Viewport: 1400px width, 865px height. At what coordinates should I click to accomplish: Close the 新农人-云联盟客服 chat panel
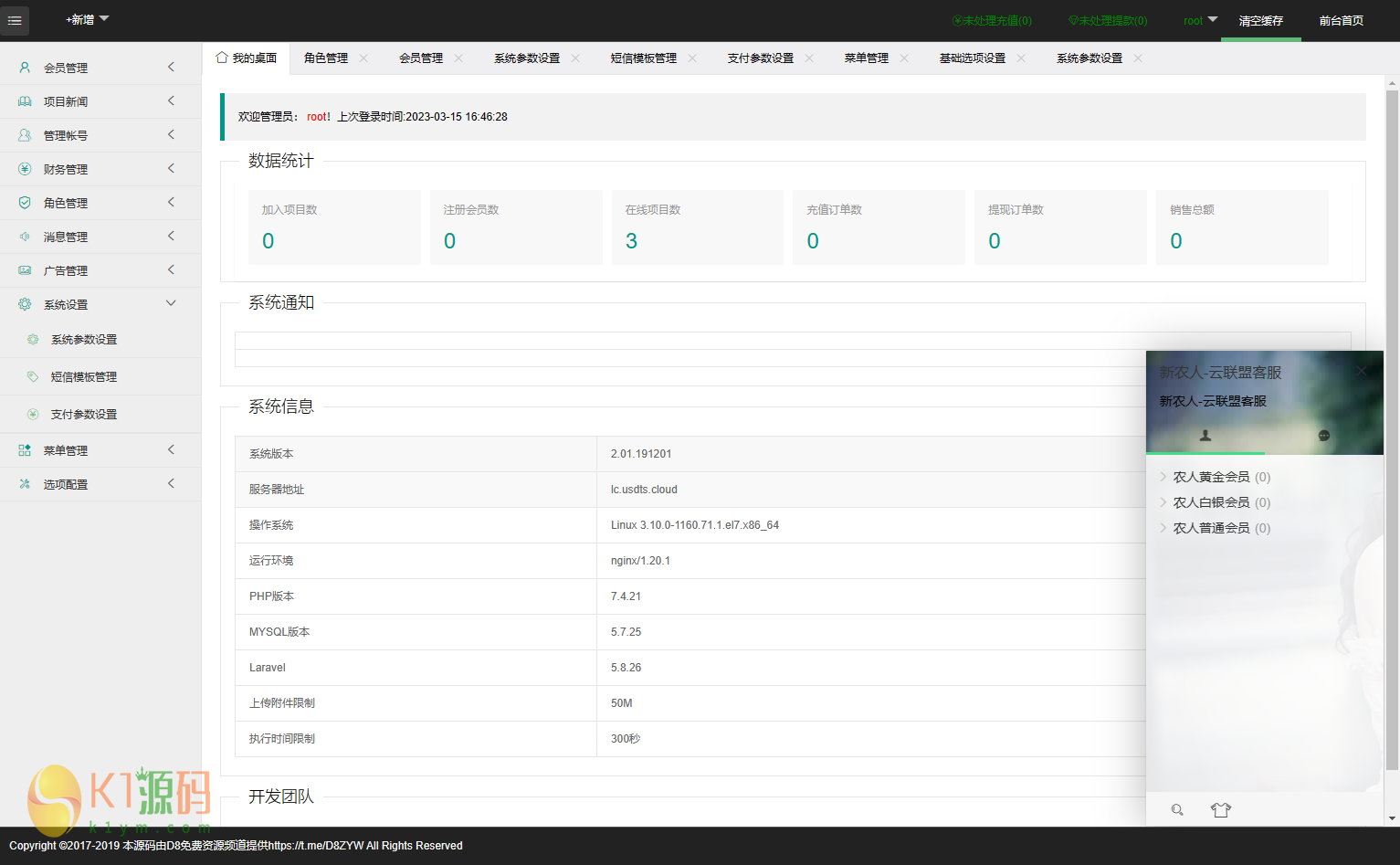click(x=1362, y=371)
